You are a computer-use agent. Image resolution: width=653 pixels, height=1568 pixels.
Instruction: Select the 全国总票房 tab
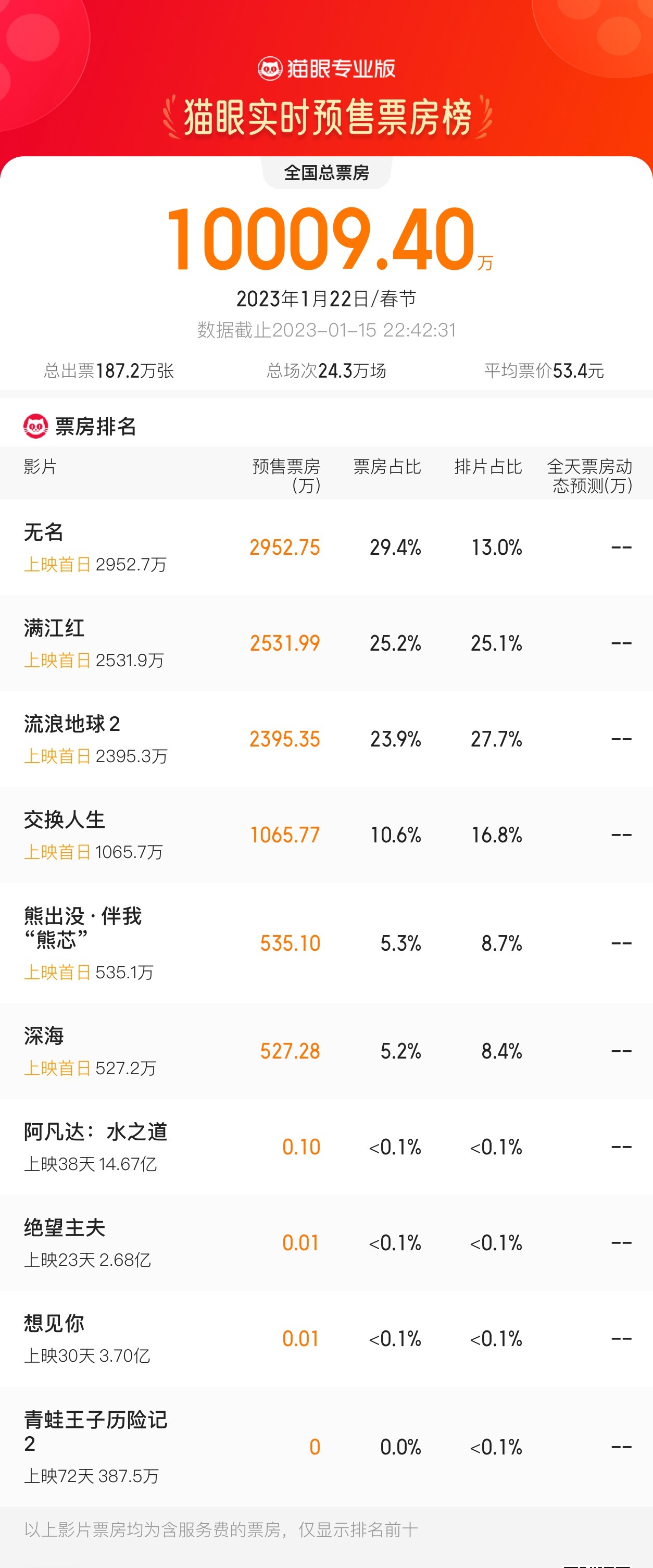tap(326, 173)
